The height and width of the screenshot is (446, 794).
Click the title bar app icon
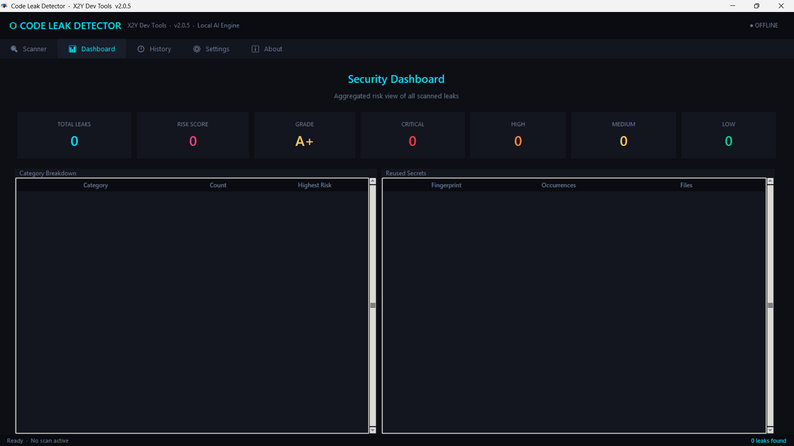click(x=5, y=6)
